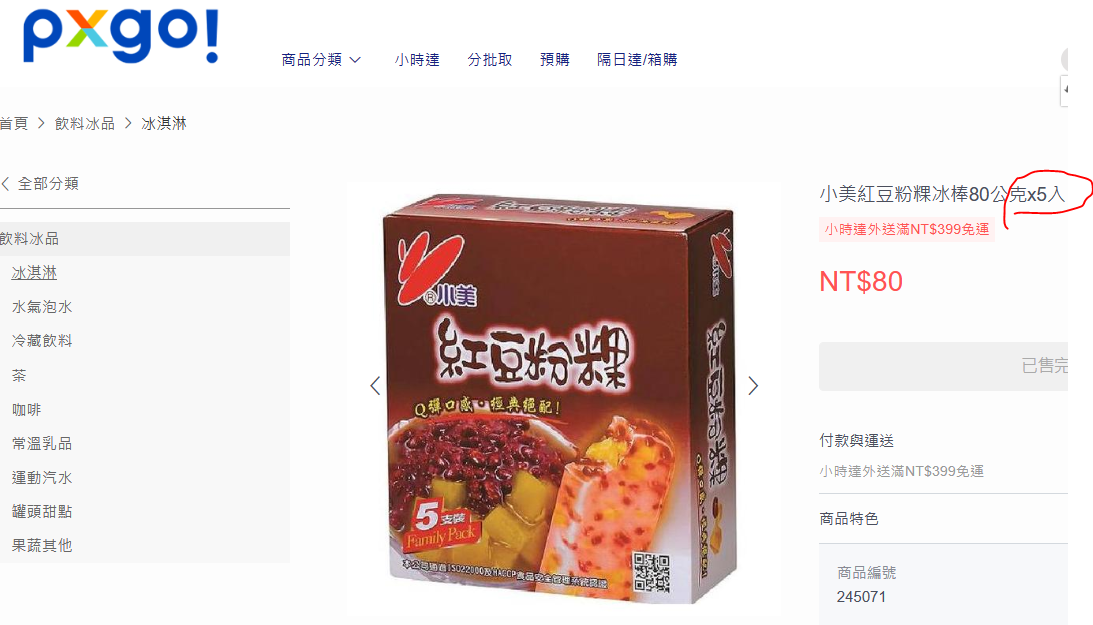This screenshot has height=625, width=1093.
Task: Collapse the 飲料冰品 sidebar header
Action: [x=145, y=239]
